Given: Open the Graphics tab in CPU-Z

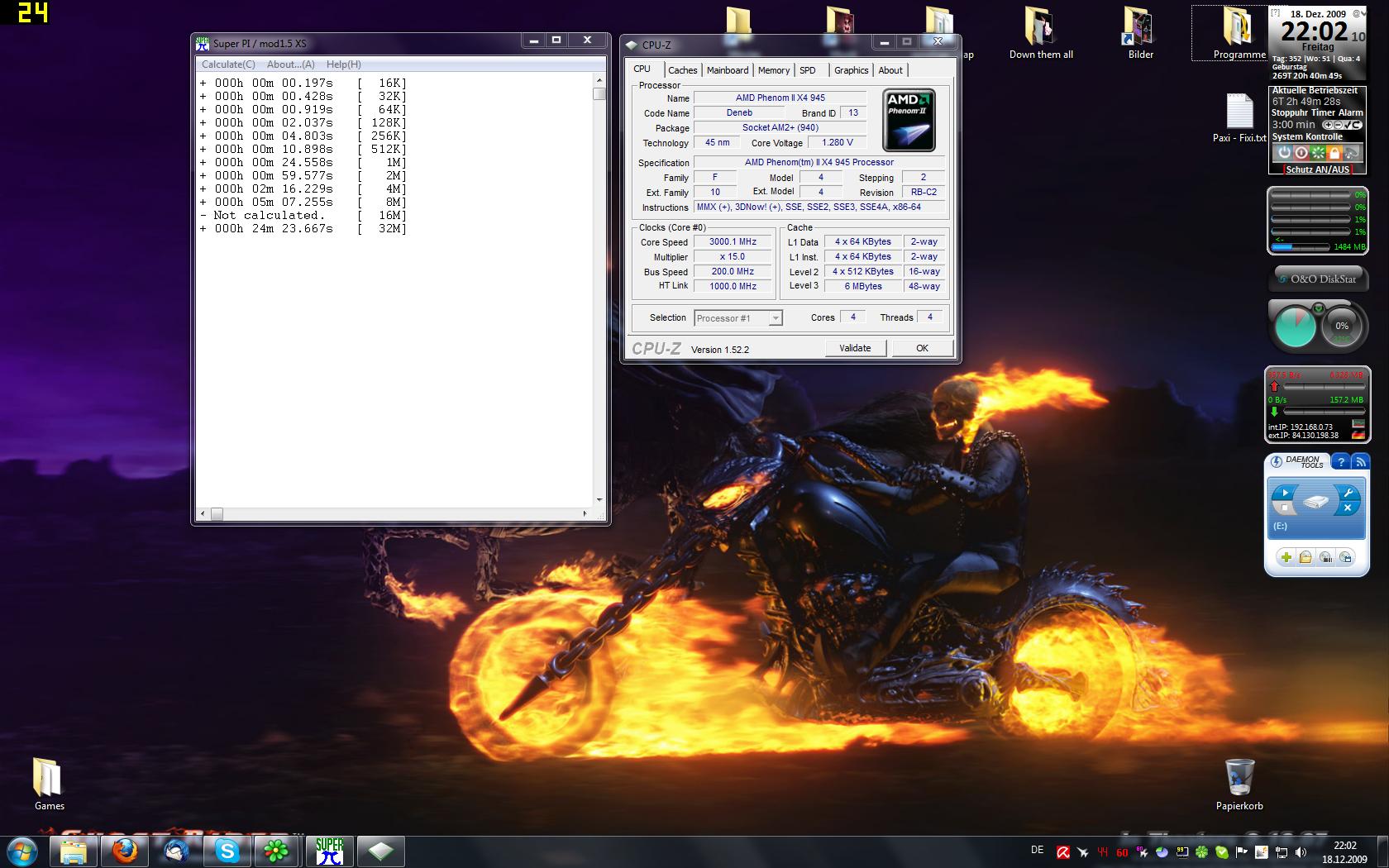Looking at the screenshot, I should pyautogui.click(x=851, y=70).
